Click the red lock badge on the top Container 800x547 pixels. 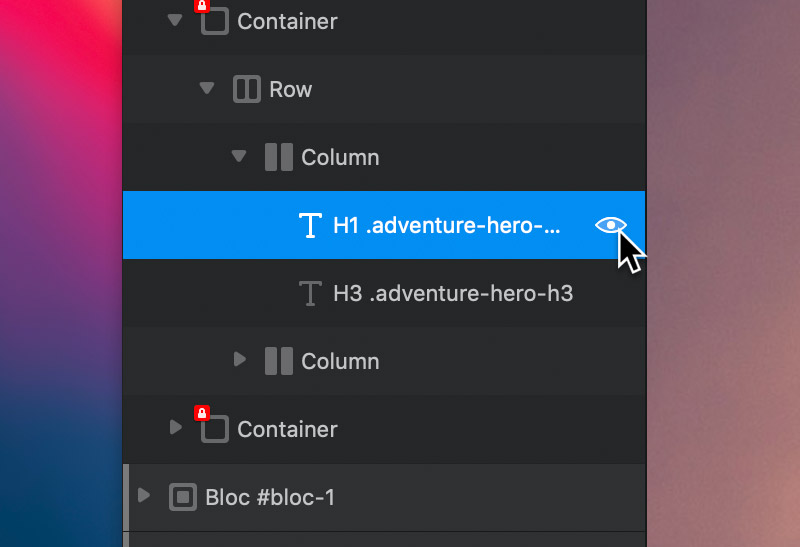pyautogui.click(x=202, y=5)
